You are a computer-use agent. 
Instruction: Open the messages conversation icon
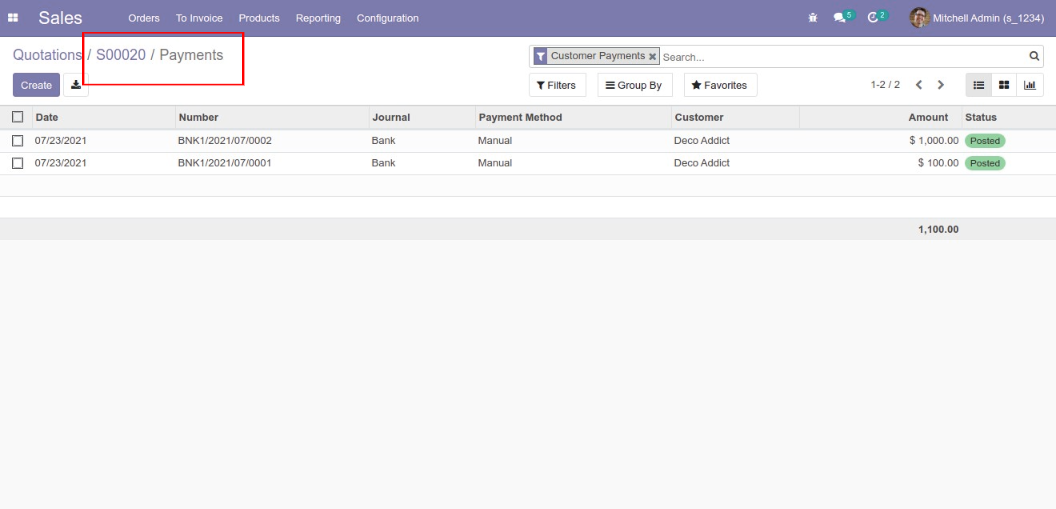pyautogui.click(x=839, y=18)
